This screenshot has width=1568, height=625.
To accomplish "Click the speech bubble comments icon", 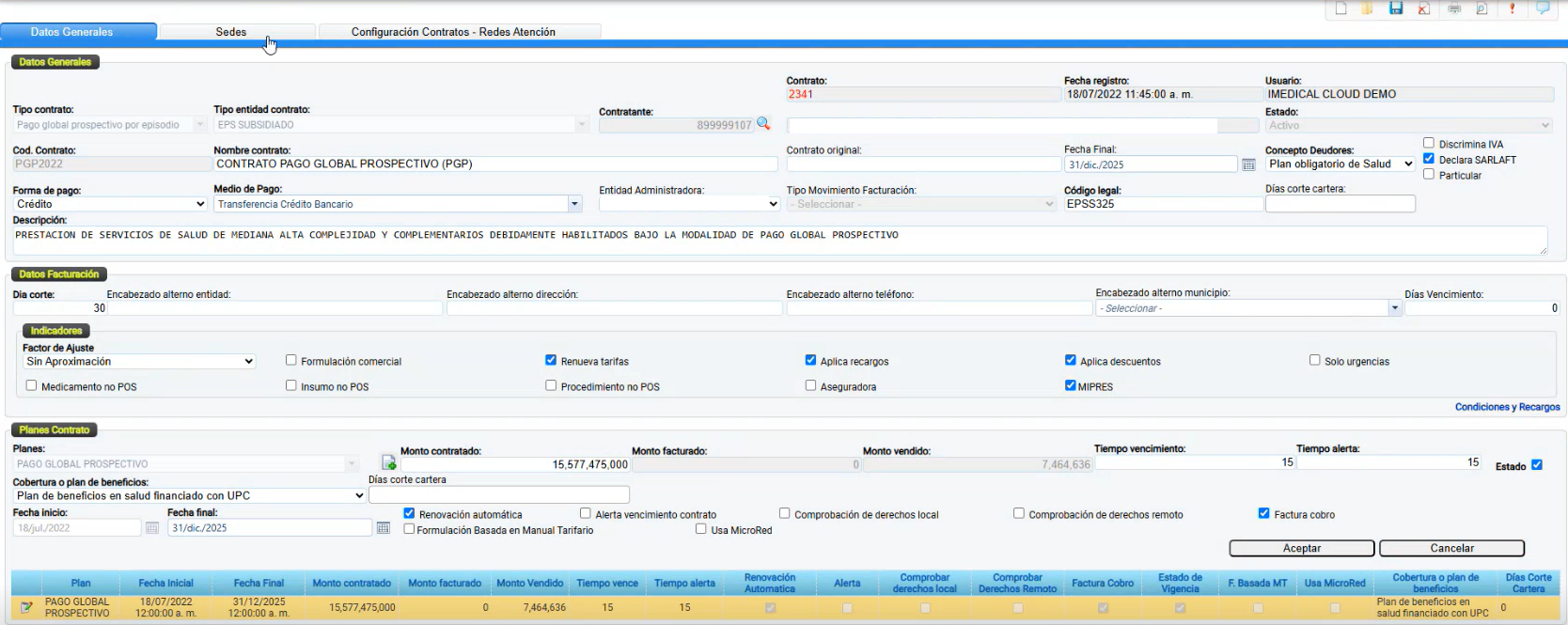I will [x=1543, y=8].
